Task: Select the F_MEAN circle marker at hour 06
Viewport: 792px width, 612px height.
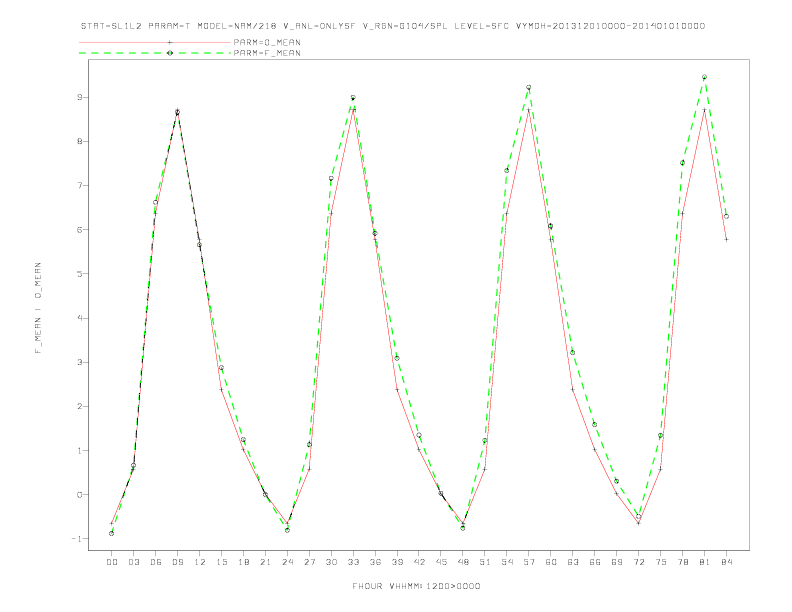Action: (156, 202)
